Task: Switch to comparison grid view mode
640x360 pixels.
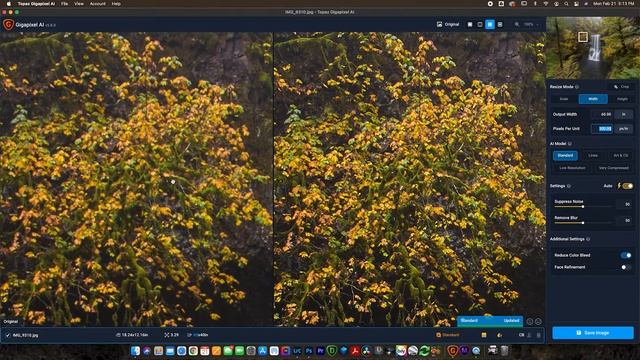Action: (500, 24)
